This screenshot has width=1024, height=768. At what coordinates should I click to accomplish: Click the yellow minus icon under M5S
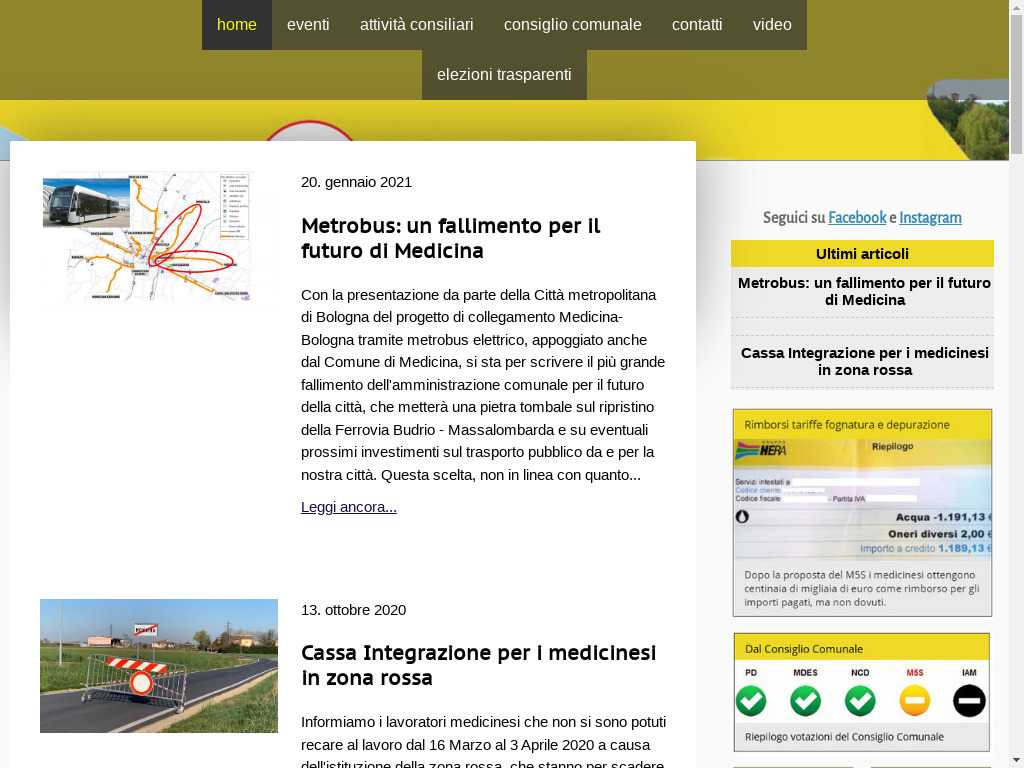click(914, 701)
